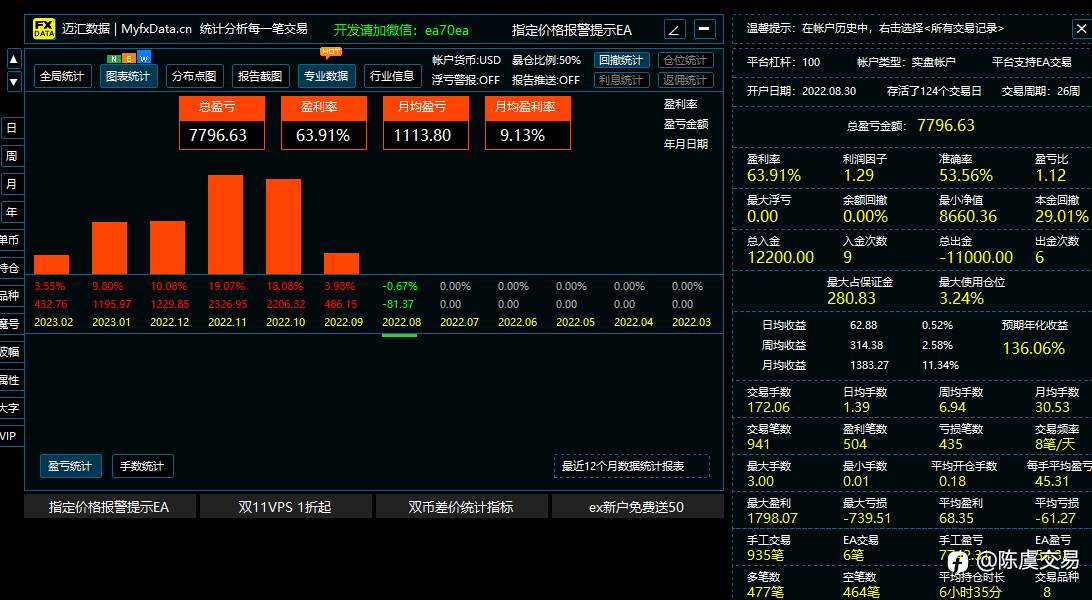Click the 双11VPS 1折起 link
Viewport: 1092px width, 600px height.
(286, 507)
